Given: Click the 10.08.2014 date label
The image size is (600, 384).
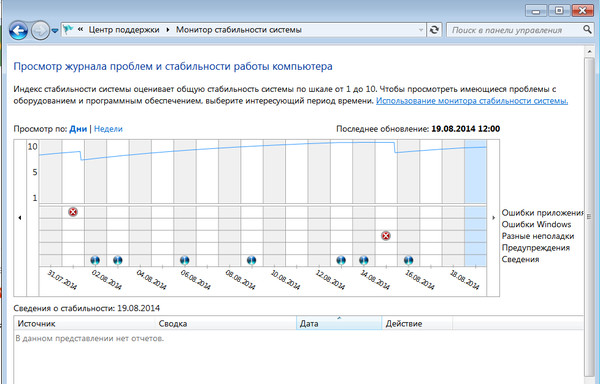Looking at the screenshot, I should [x=285, y=280].
